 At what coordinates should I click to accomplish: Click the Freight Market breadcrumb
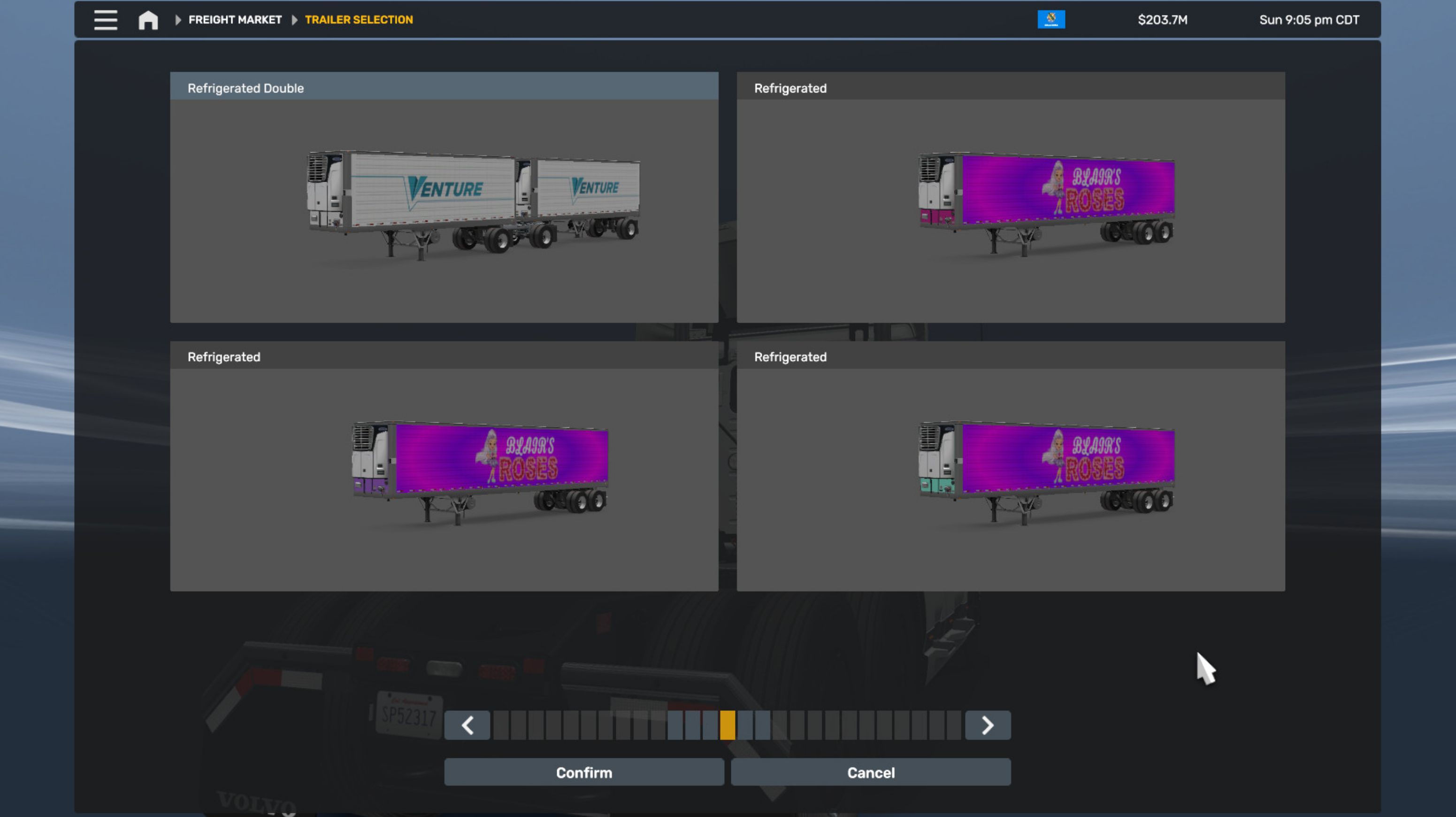[x=235, y=20]
